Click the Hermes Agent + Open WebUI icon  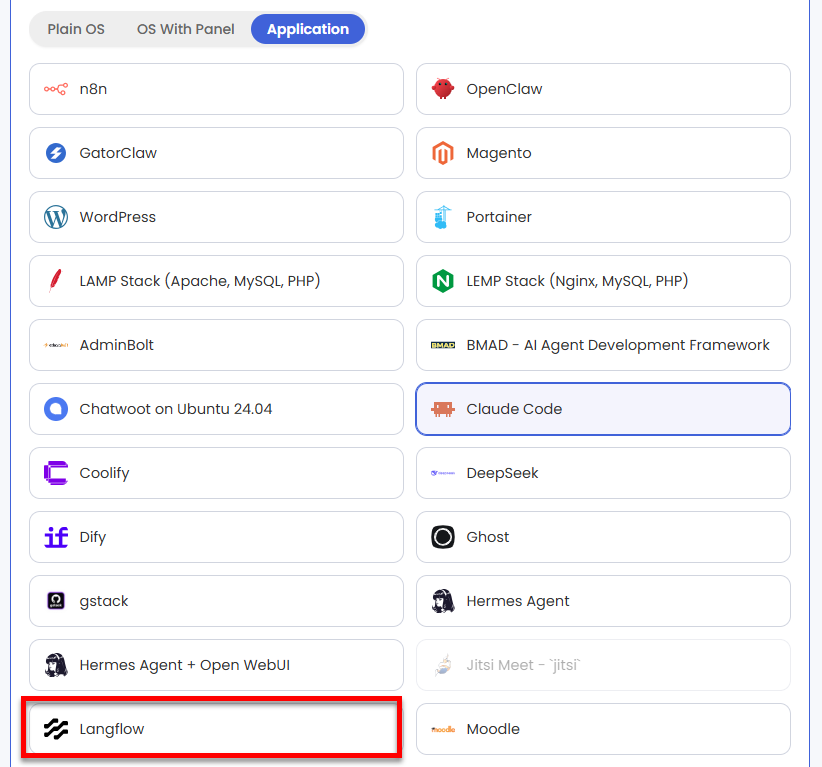coord(56,665)
